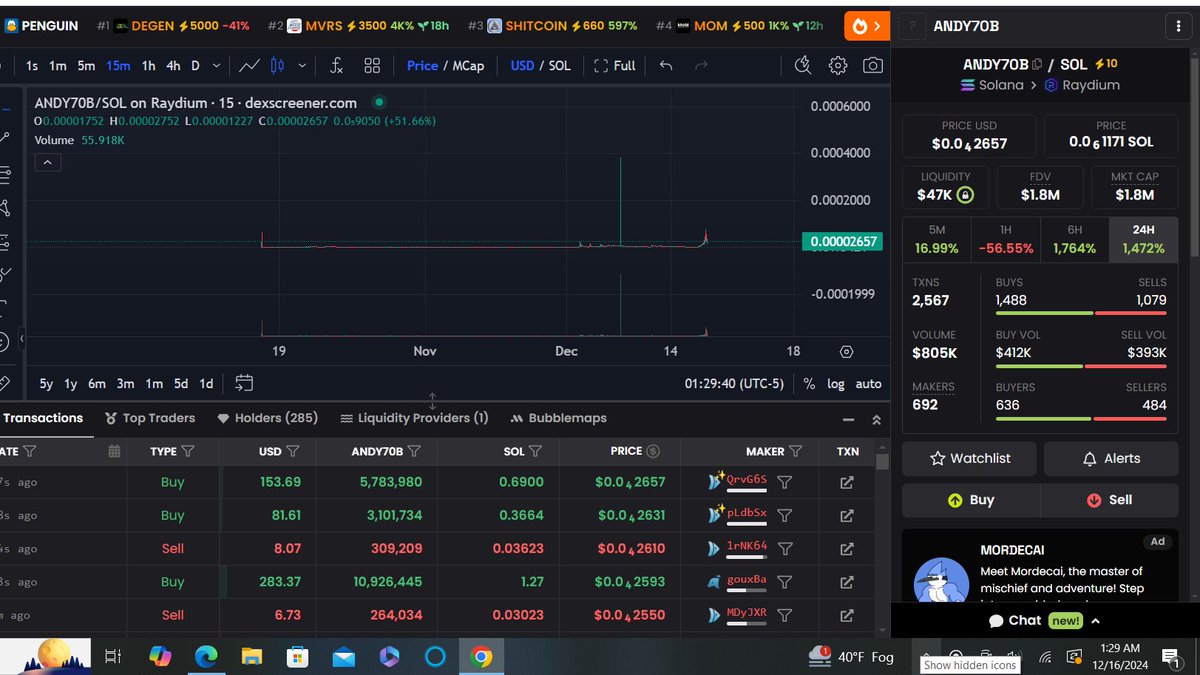
Task: Open the Liquidity Providers (1) tab
Action: 414,418
